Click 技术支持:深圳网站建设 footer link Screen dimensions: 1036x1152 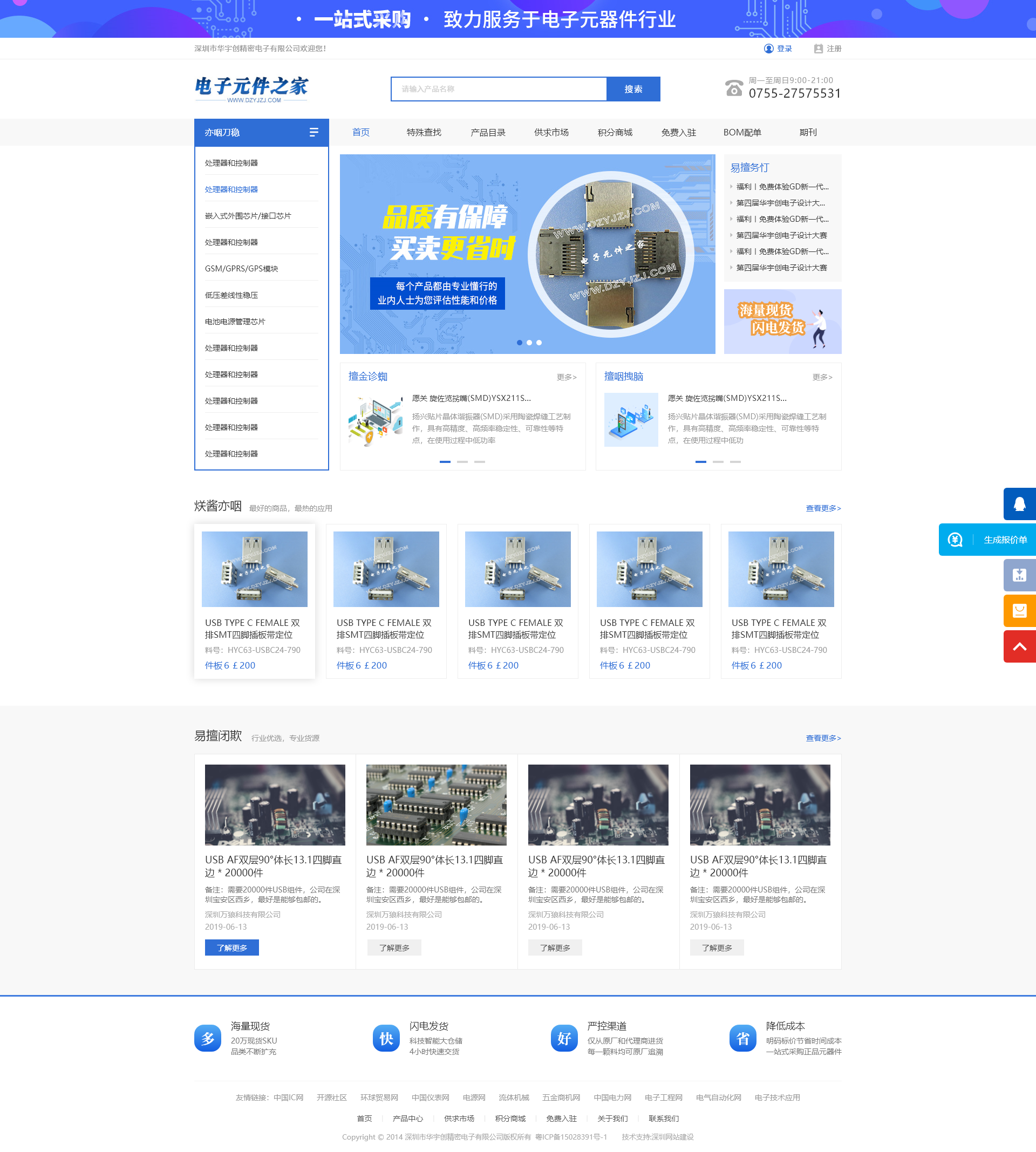(x=657, y=1137)
